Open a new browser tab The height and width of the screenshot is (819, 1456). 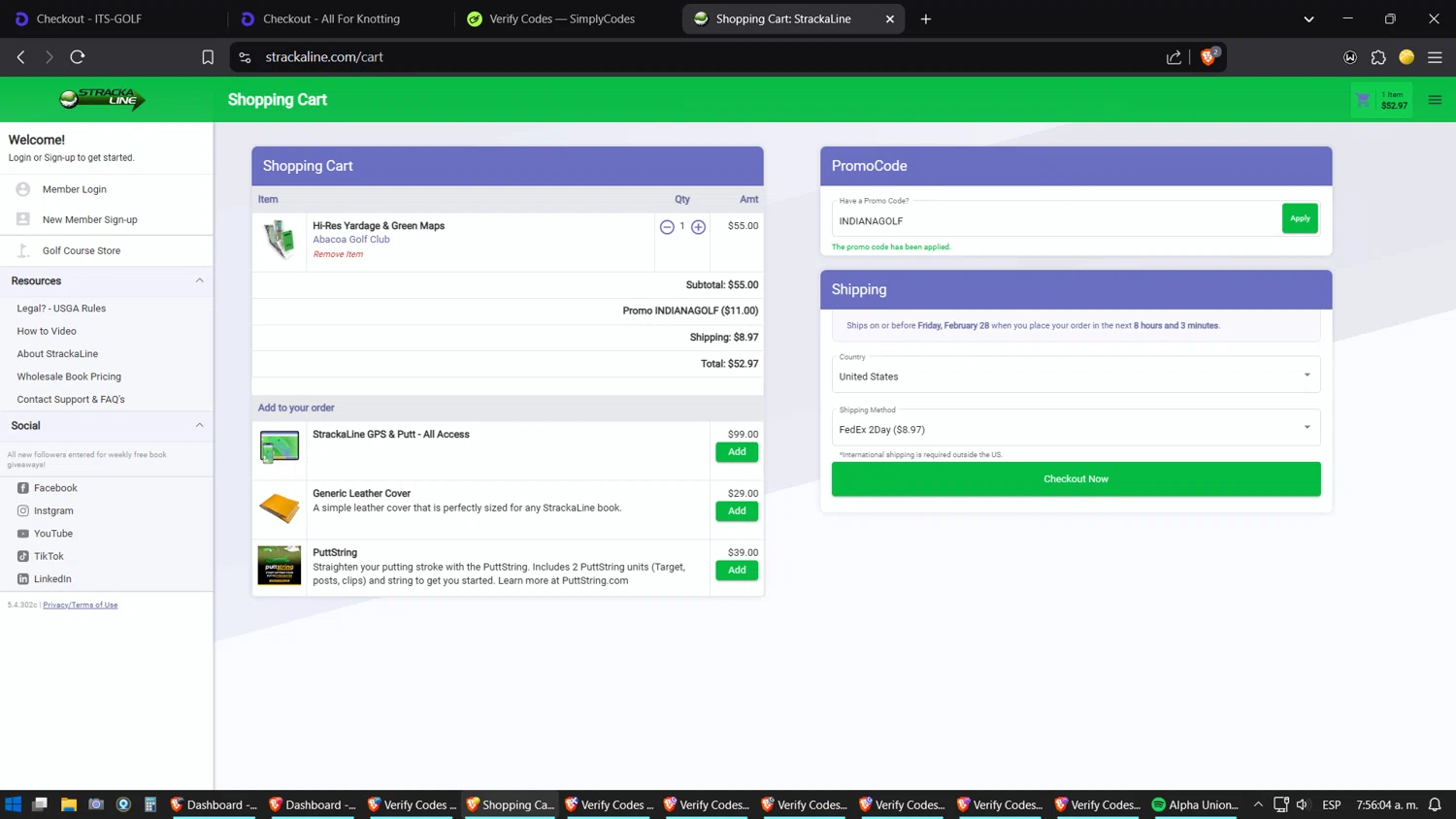click(x=926, y=18)
